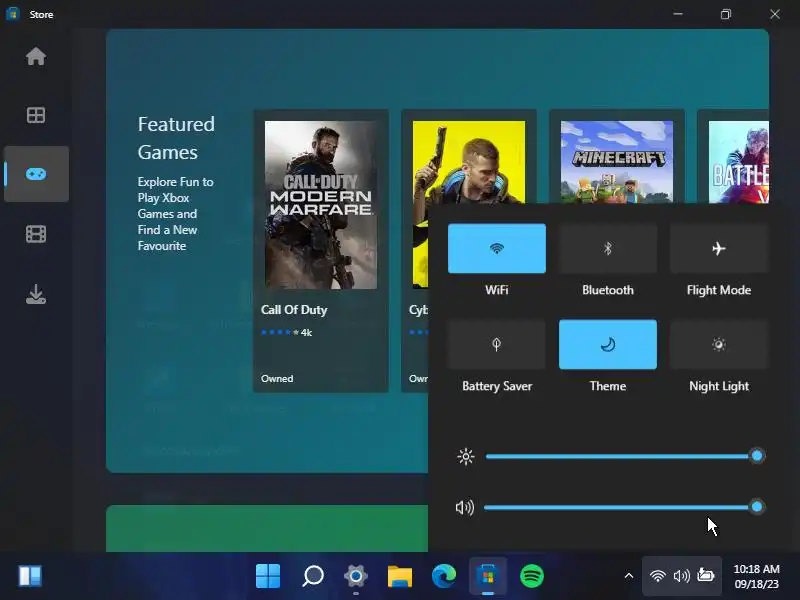Open Settings gear from taskbar
This screenshot has width=800, height=600.
click(x=356, y=576)
